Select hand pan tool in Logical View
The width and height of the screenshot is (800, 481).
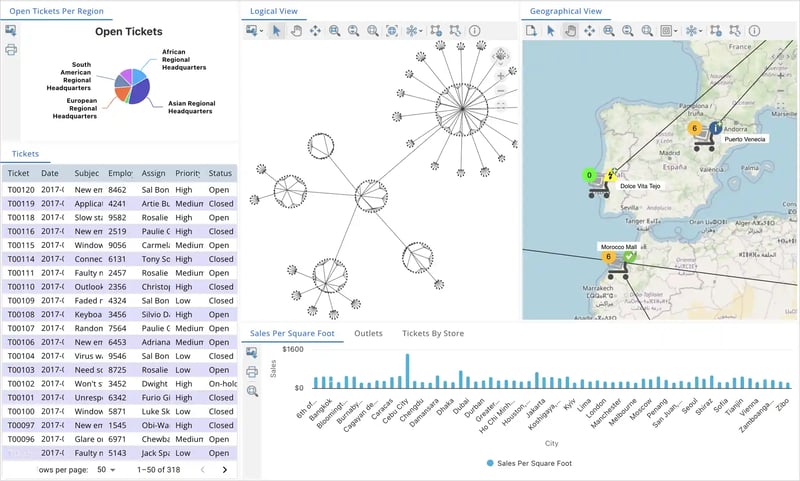[x=296, y=31]
